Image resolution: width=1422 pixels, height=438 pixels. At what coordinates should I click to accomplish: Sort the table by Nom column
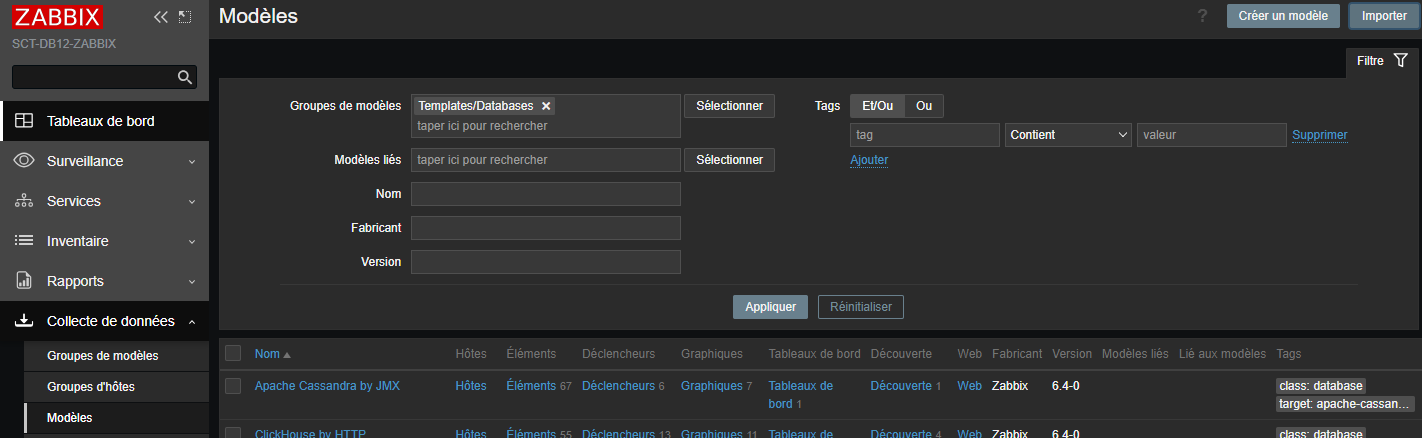(267, 354)
